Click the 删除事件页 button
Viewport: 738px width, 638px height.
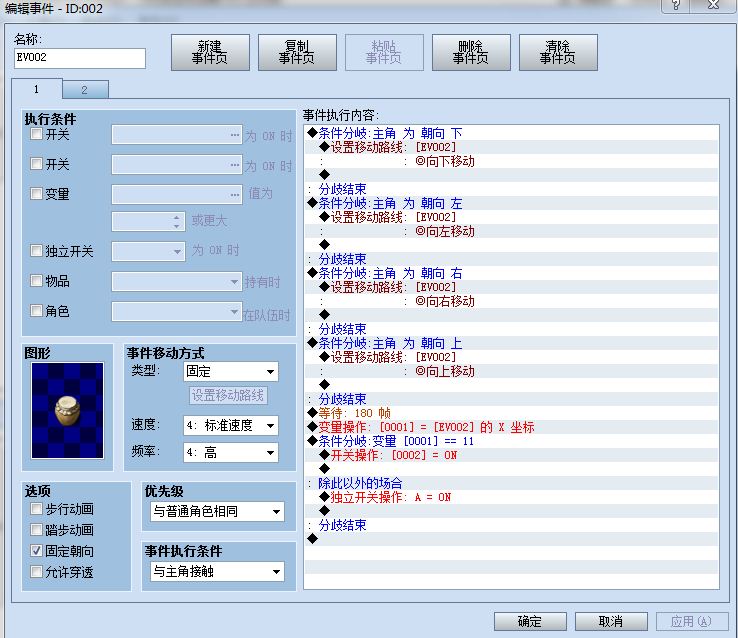471,52
